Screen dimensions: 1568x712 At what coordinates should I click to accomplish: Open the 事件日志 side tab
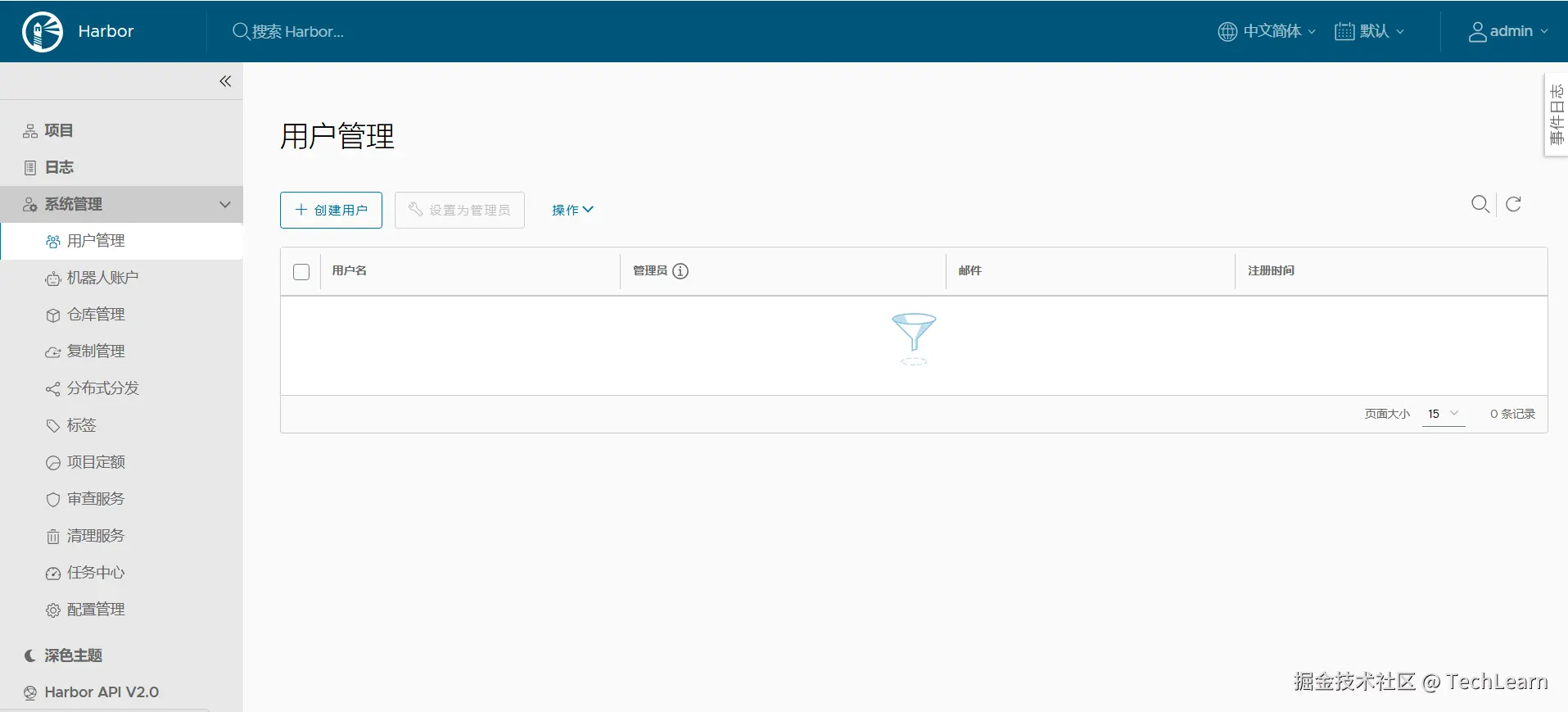(1557, 115)
